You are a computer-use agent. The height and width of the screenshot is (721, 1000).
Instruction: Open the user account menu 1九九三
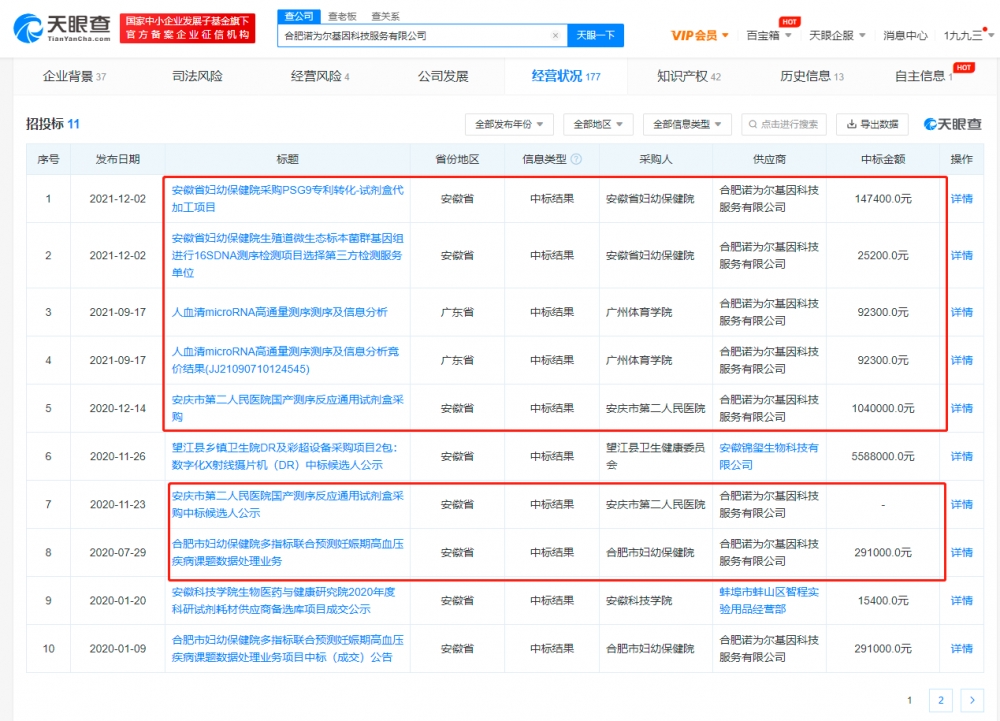click(x=968, y=36)
